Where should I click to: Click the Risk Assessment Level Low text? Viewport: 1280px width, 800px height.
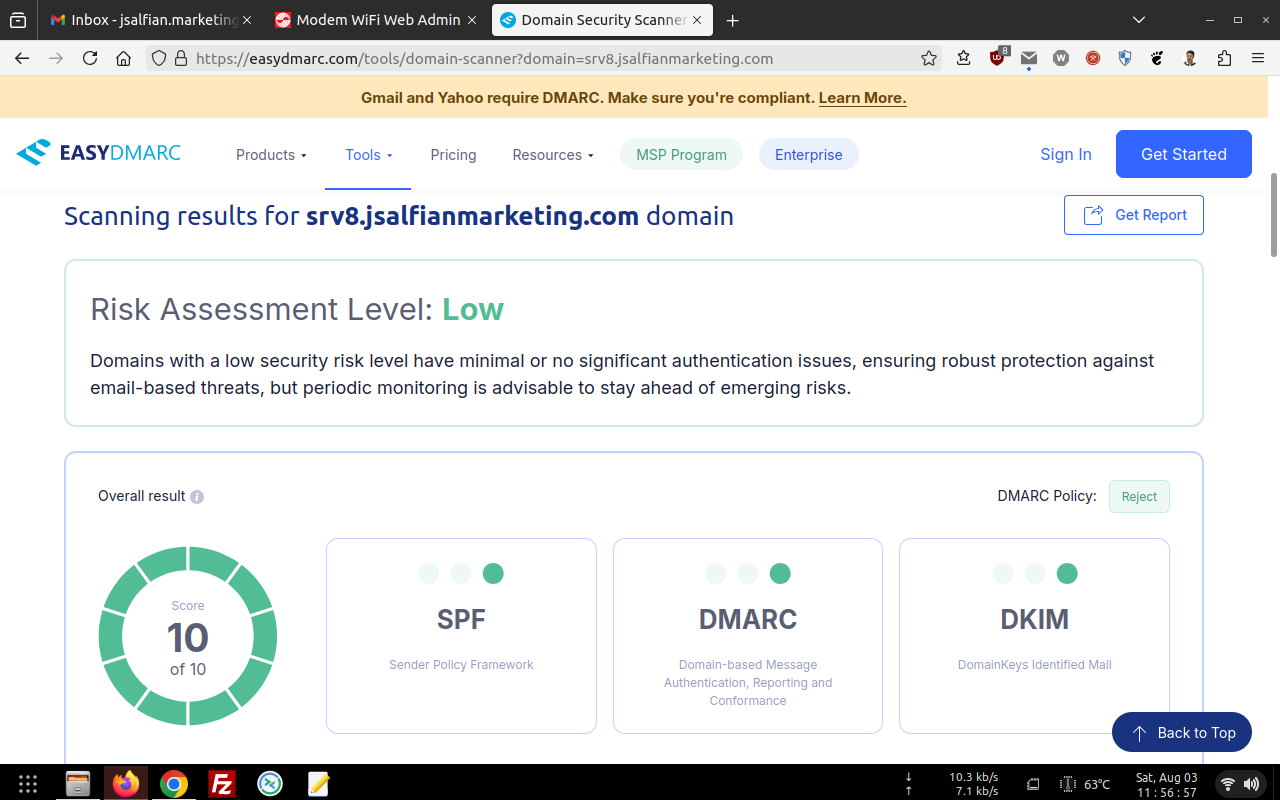297,309
